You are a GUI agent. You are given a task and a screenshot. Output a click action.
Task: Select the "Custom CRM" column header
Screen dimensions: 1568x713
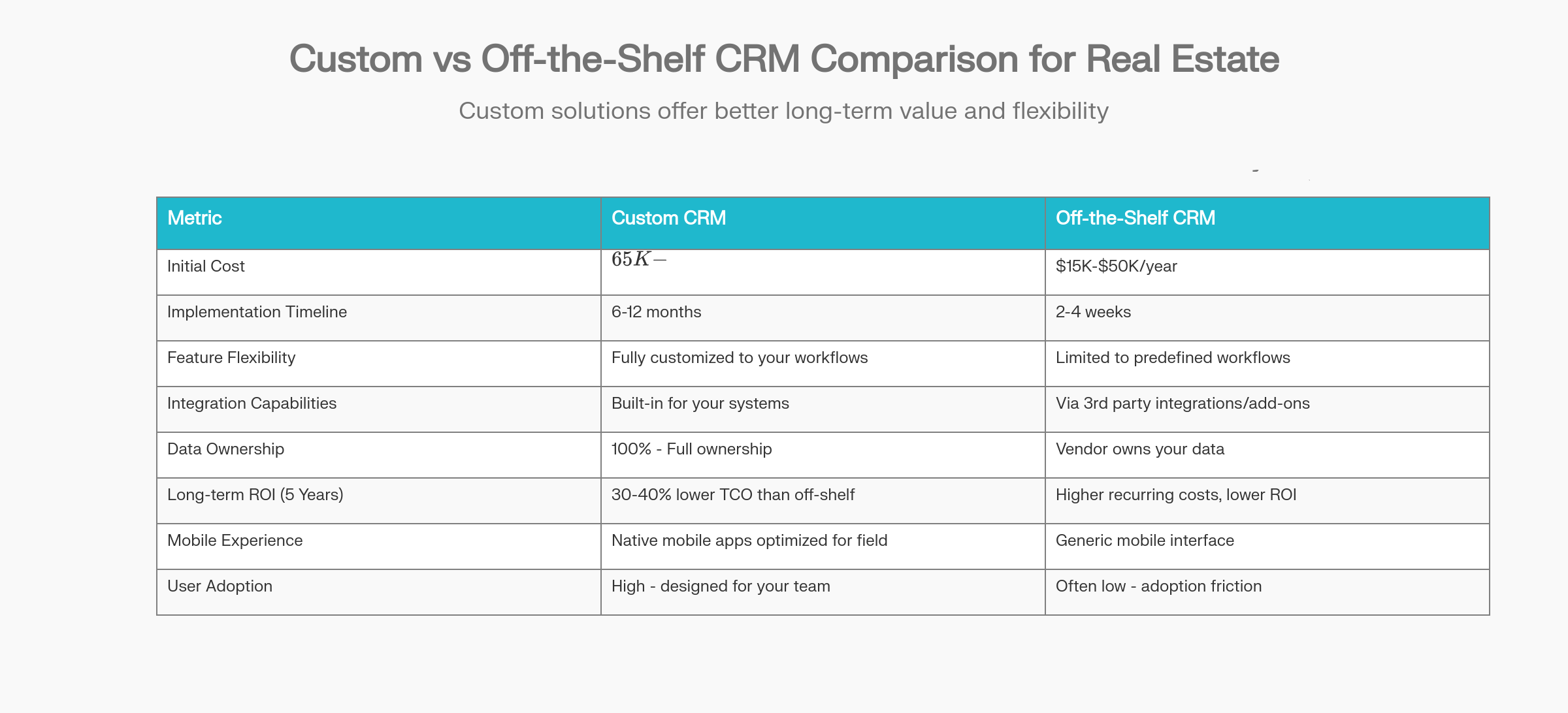pos(668,218)
